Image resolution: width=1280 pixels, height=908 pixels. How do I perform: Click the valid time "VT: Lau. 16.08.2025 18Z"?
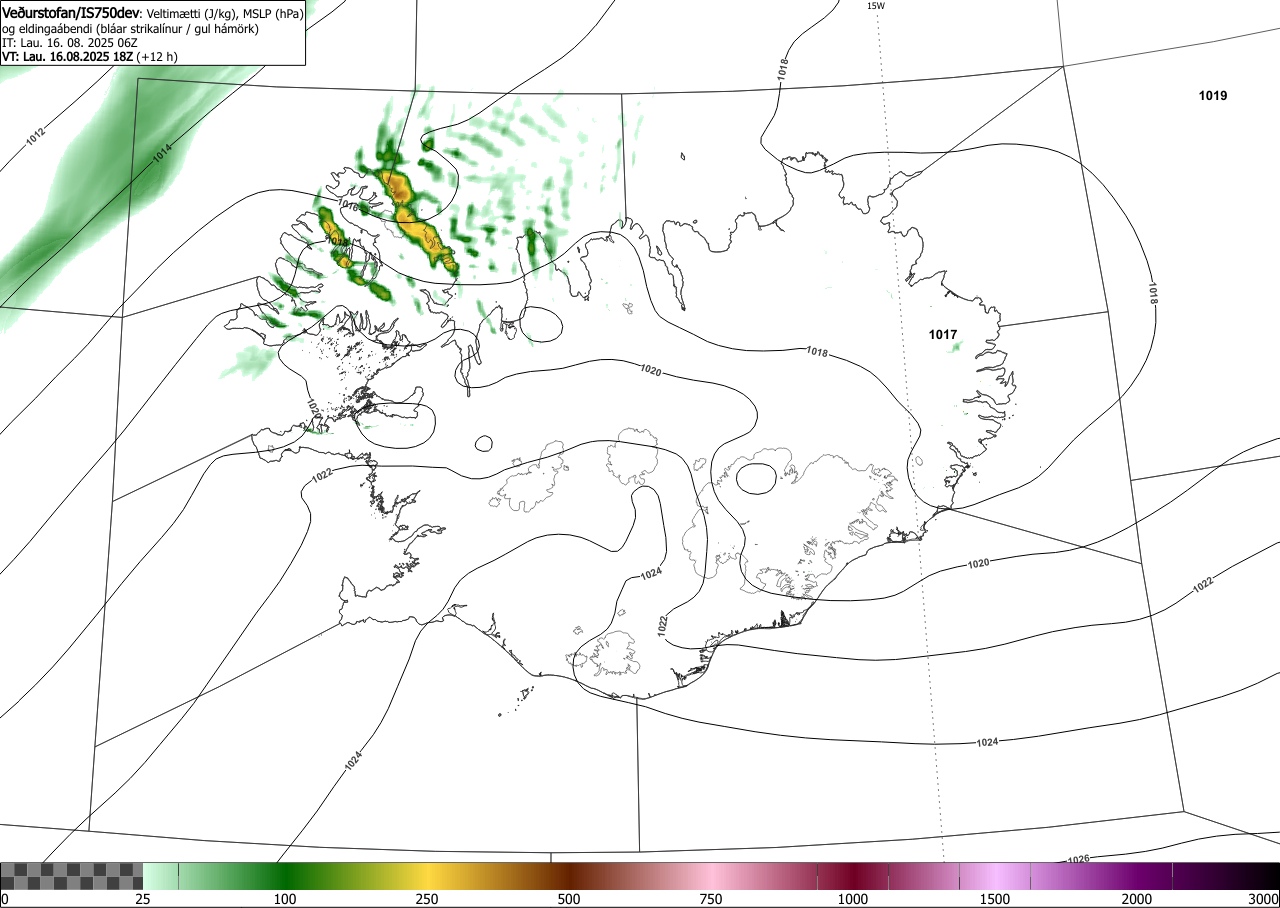tap(68, 56)
